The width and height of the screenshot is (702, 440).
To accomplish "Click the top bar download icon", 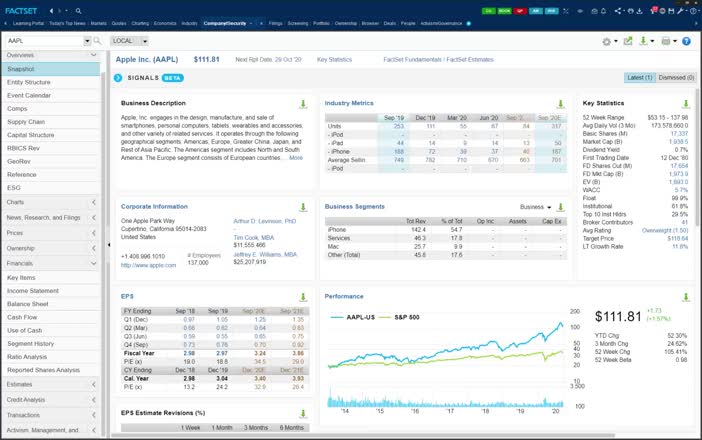I will pos(639,11).
